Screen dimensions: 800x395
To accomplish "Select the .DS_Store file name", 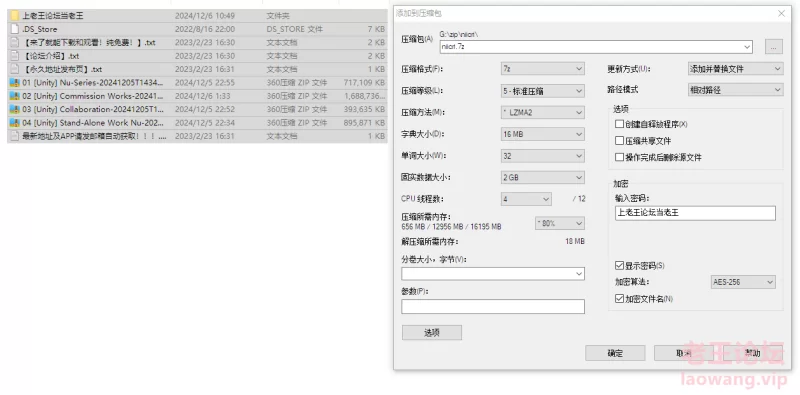I will click(40, 29).
